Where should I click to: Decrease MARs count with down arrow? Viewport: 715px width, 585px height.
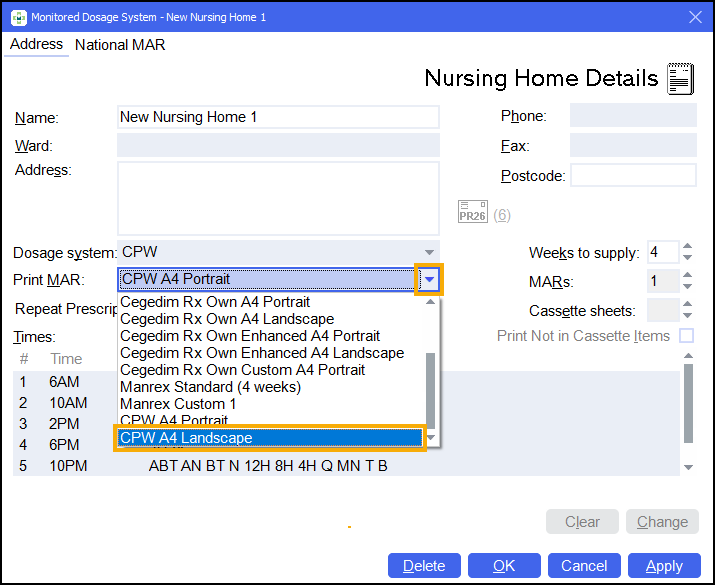(688, 288)
